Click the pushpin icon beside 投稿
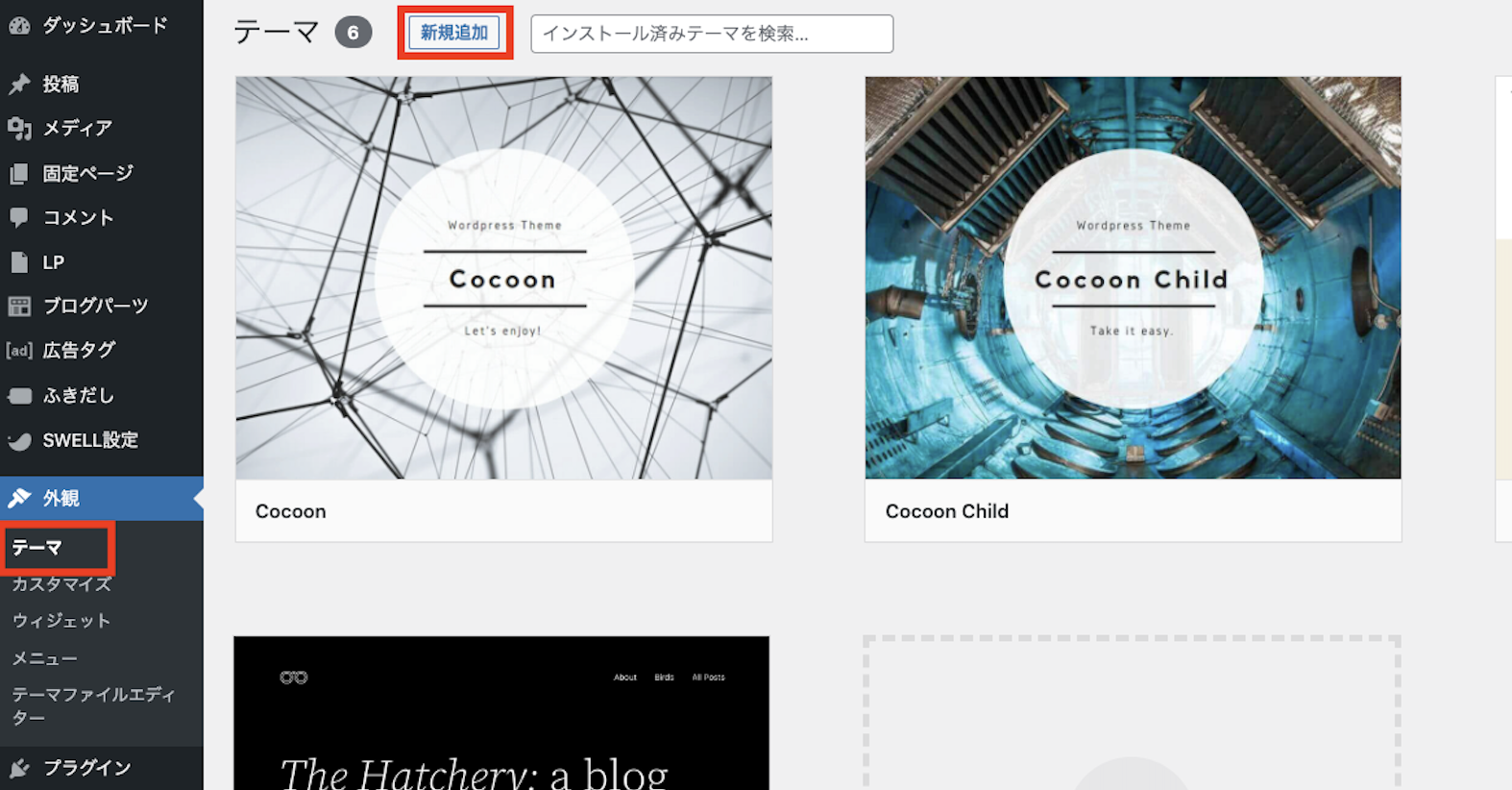The image size is (1512, 790). (x=19, y=85)
